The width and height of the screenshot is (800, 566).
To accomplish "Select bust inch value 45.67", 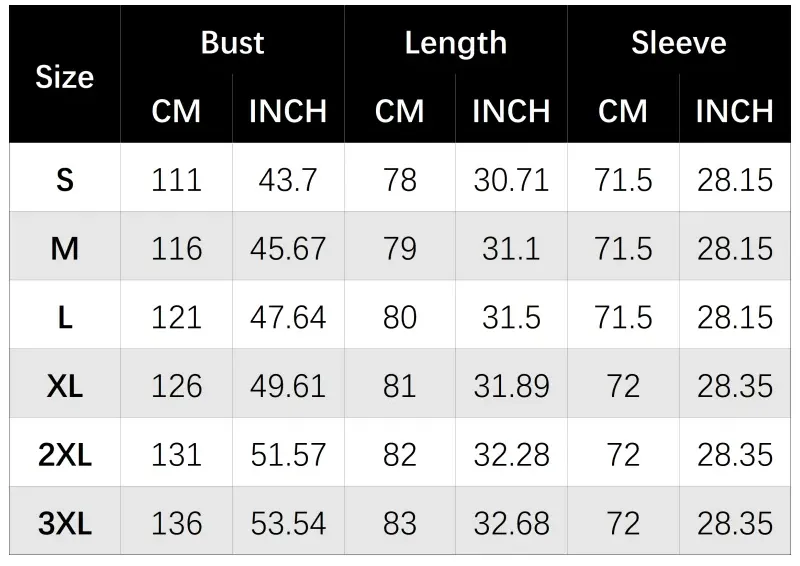I will (288, 248).
